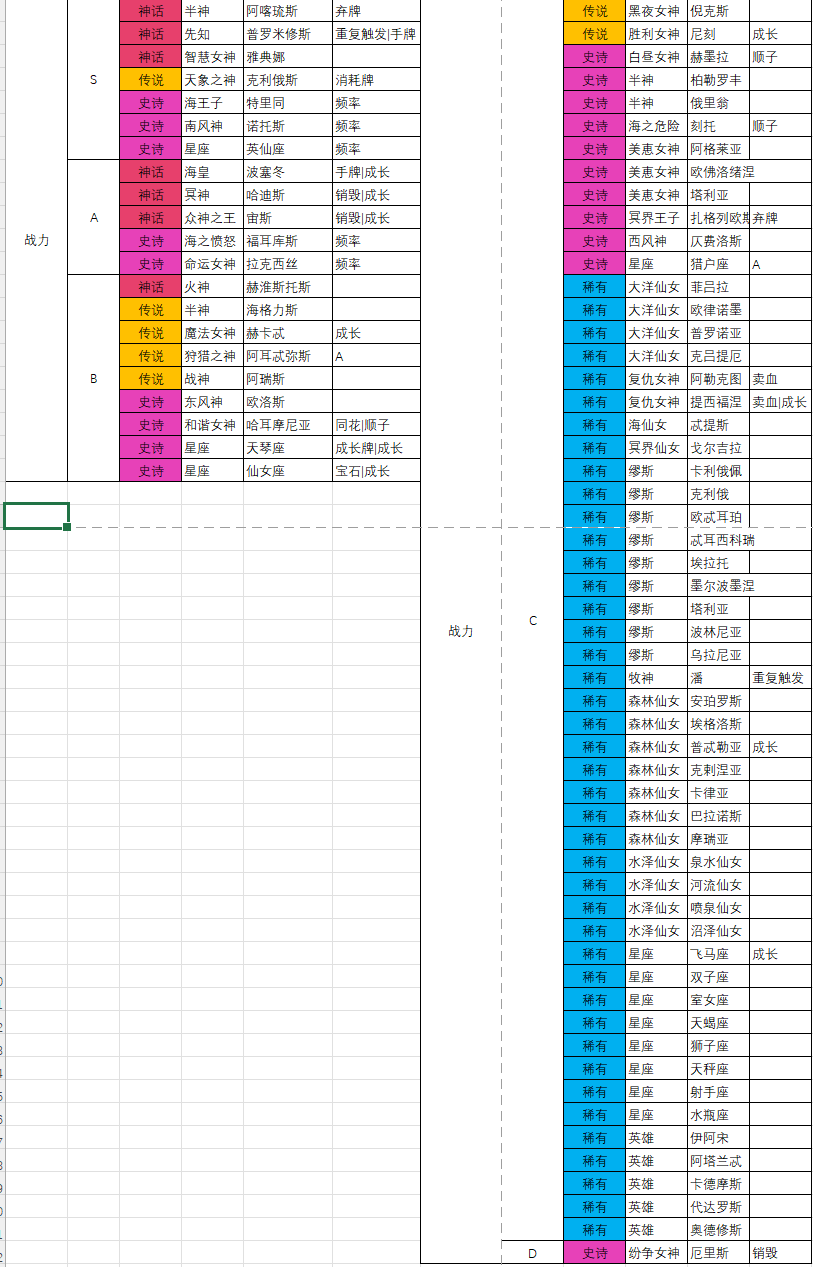Click the 欧律诺墨 cell
813x1267 pixels.
click(x=718, y=310)
